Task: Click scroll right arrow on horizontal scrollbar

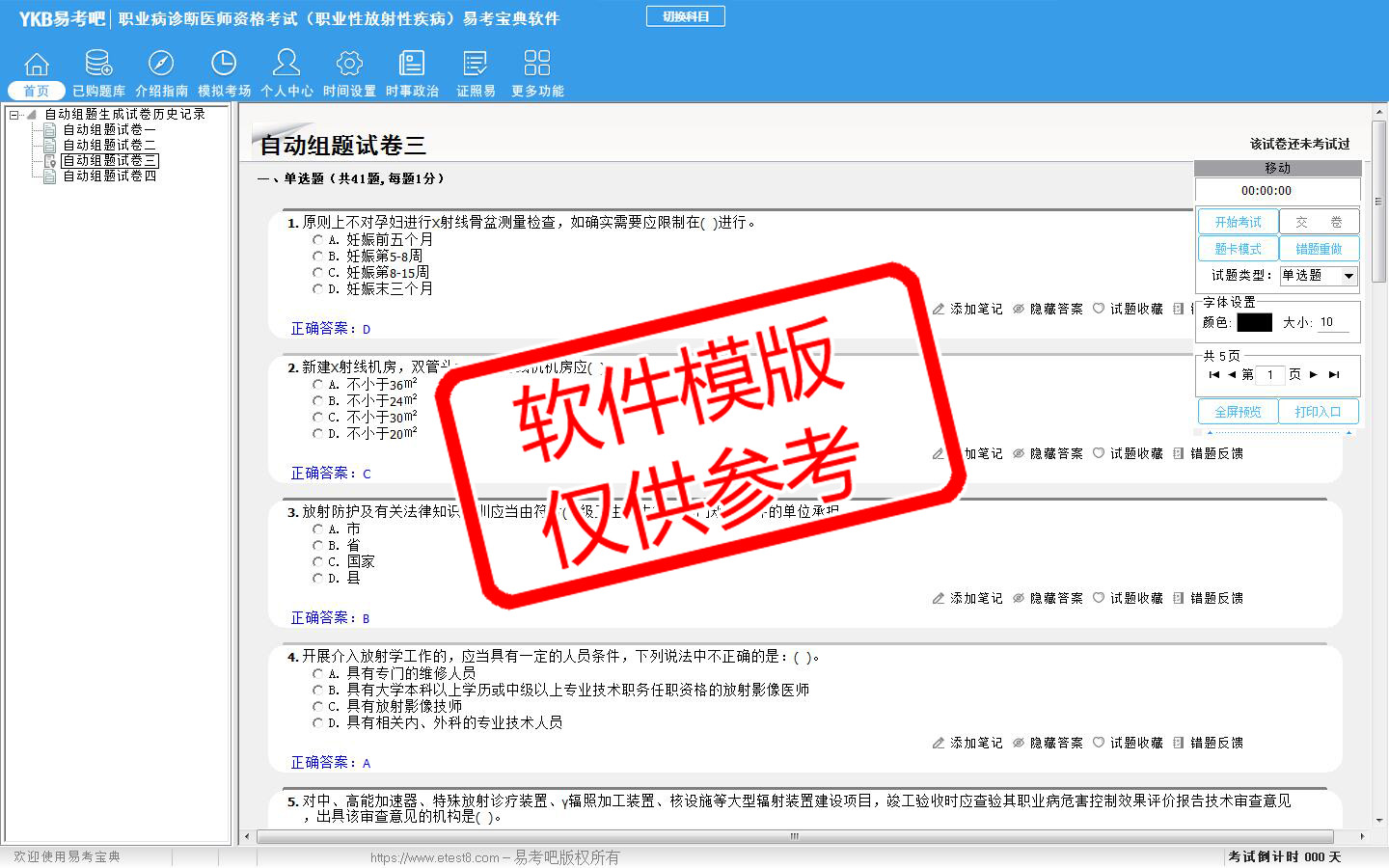Action: point(1362,836)
